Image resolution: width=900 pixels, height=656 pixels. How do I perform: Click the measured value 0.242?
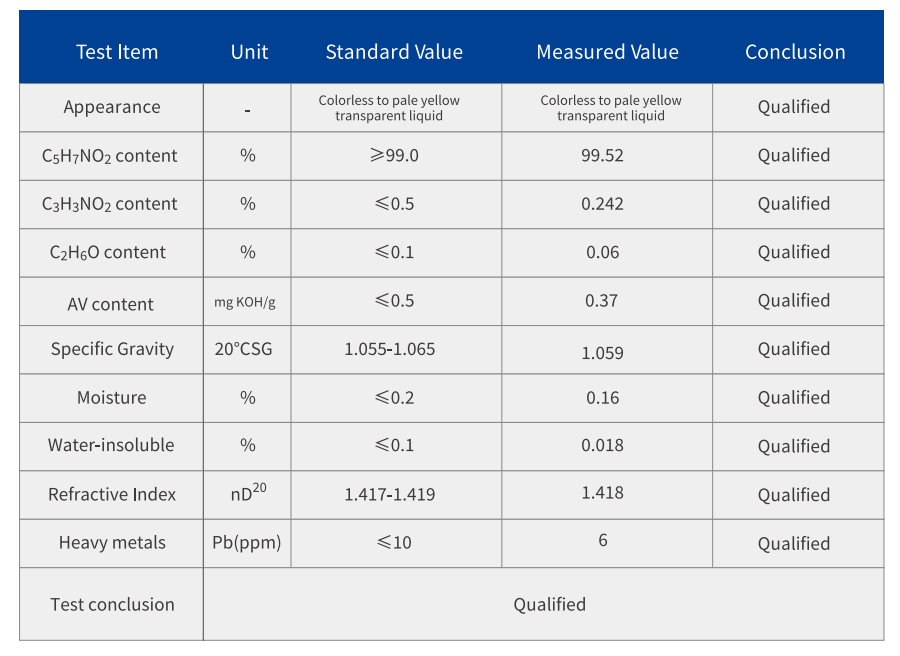tap(602, 204)
